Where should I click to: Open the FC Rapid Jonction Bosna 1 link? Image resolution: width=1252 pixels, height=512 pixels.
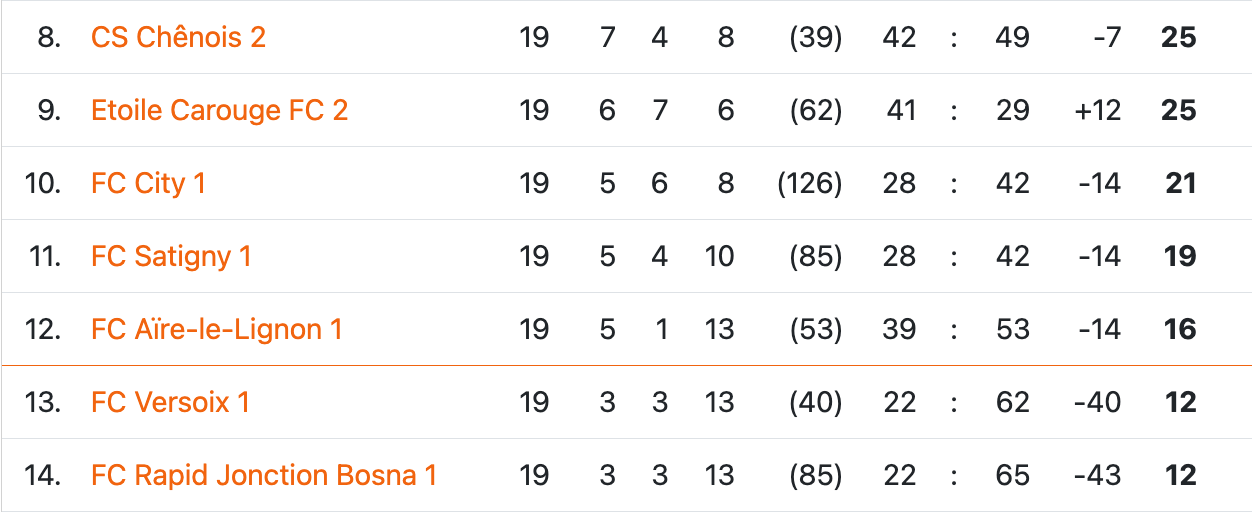pyautogui.click(x=263, y=476)
